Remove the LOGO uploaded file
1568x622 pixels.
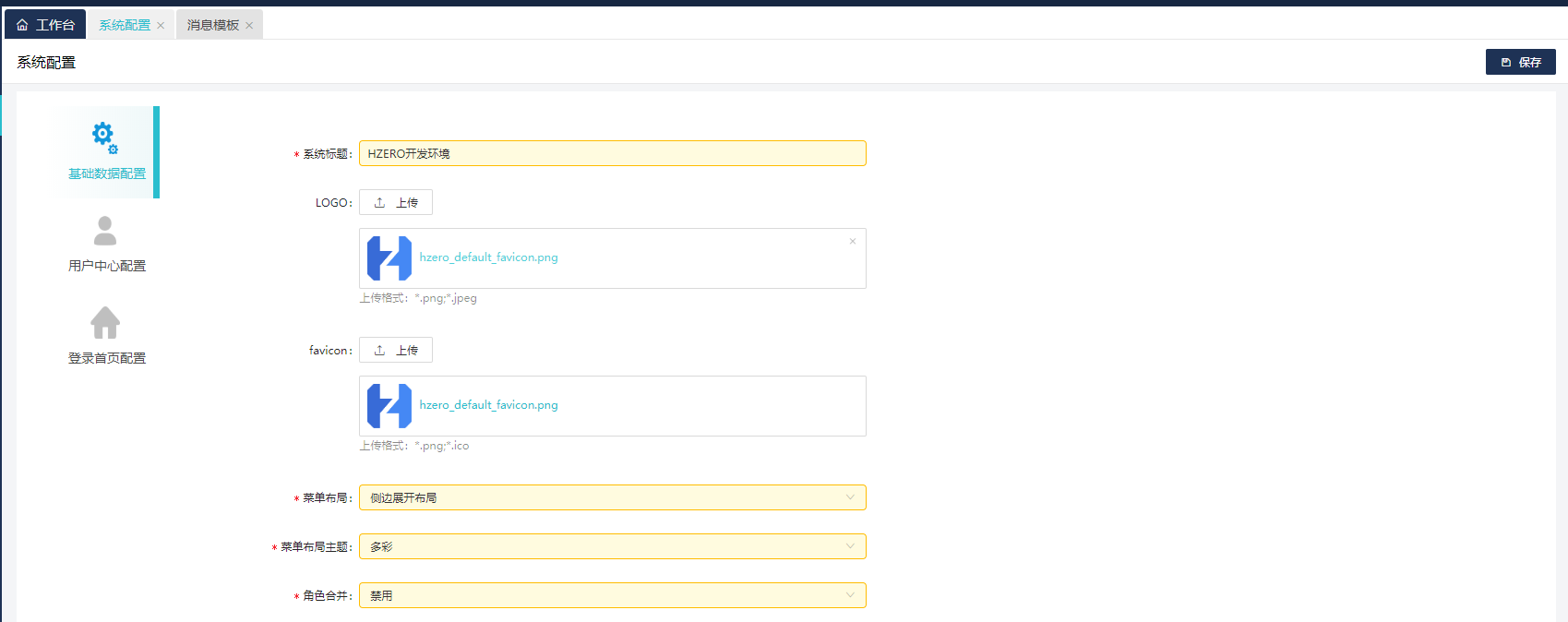[x=853, y=241]
